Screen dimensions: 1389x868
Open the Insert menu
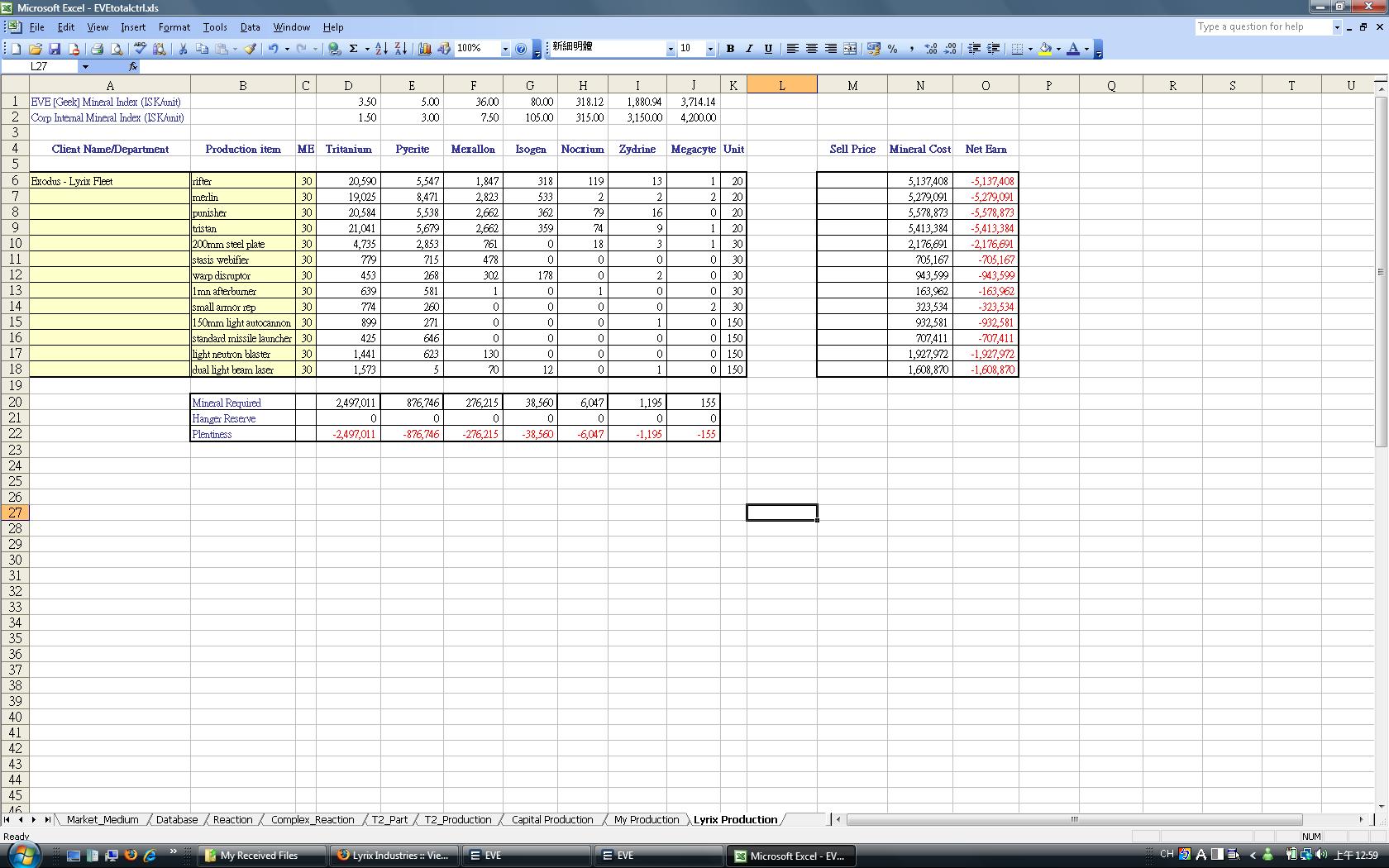pyautogui.click(x=133, y=27)
